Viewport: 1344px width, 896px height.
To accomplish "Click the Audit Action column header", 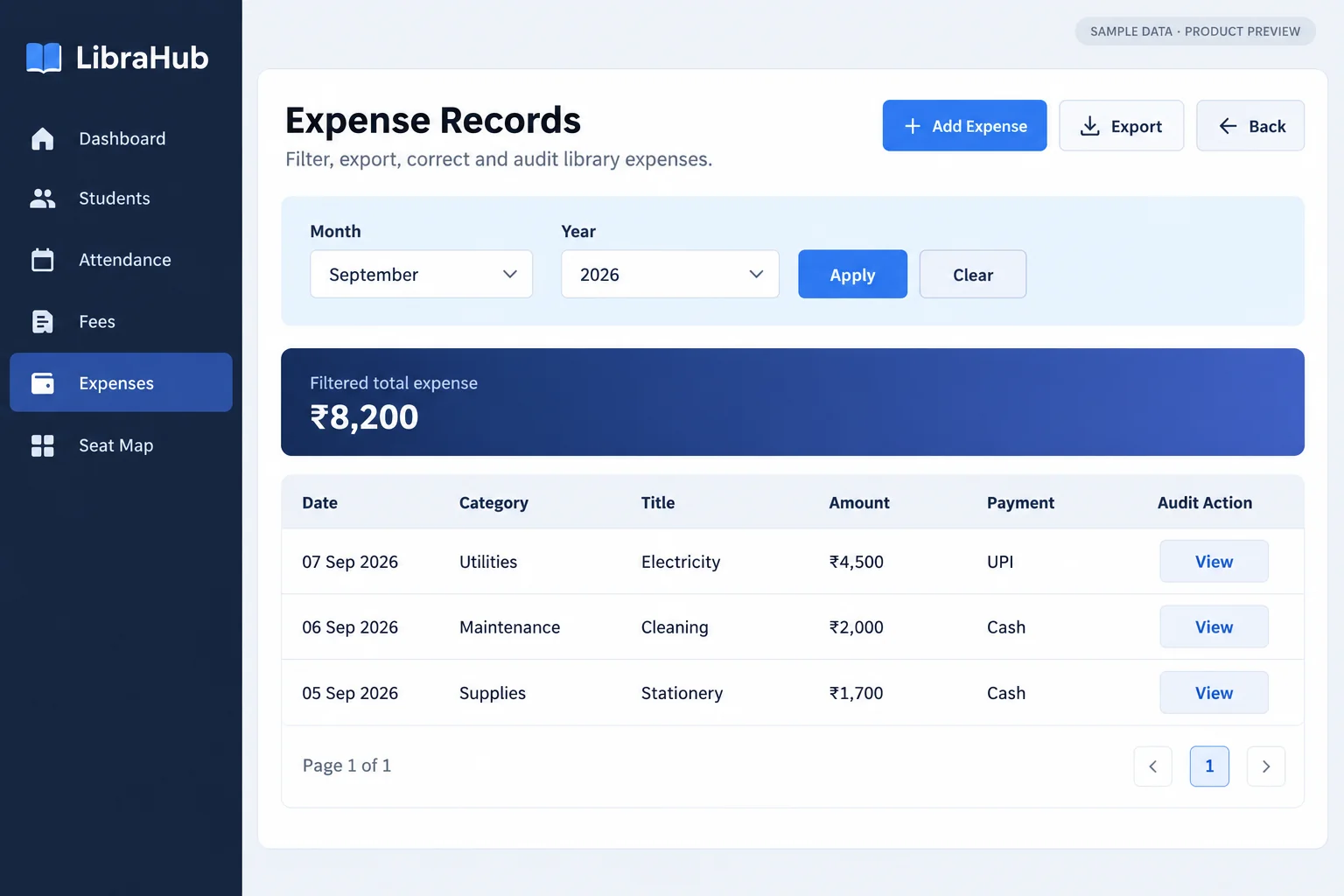I will point(1205,503).
